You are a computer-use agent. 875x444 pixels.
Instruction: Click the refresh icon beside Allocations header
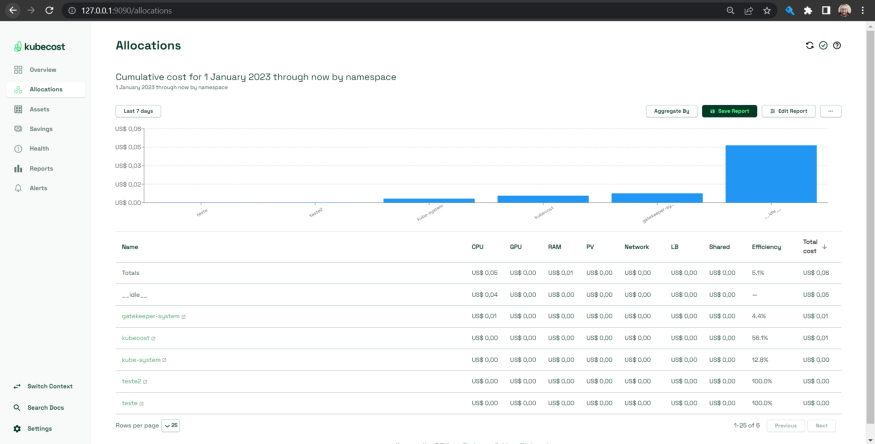(x=810, y=45)
